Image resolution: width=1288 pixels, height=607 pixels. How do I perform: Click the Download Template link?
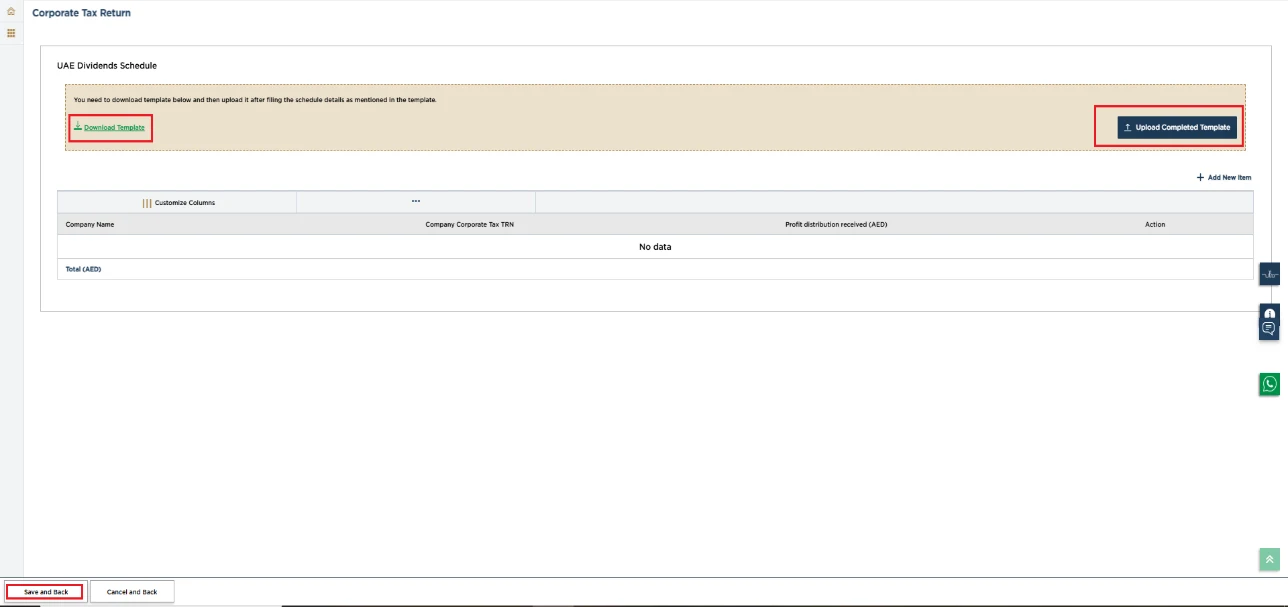[x=110, y=127]
